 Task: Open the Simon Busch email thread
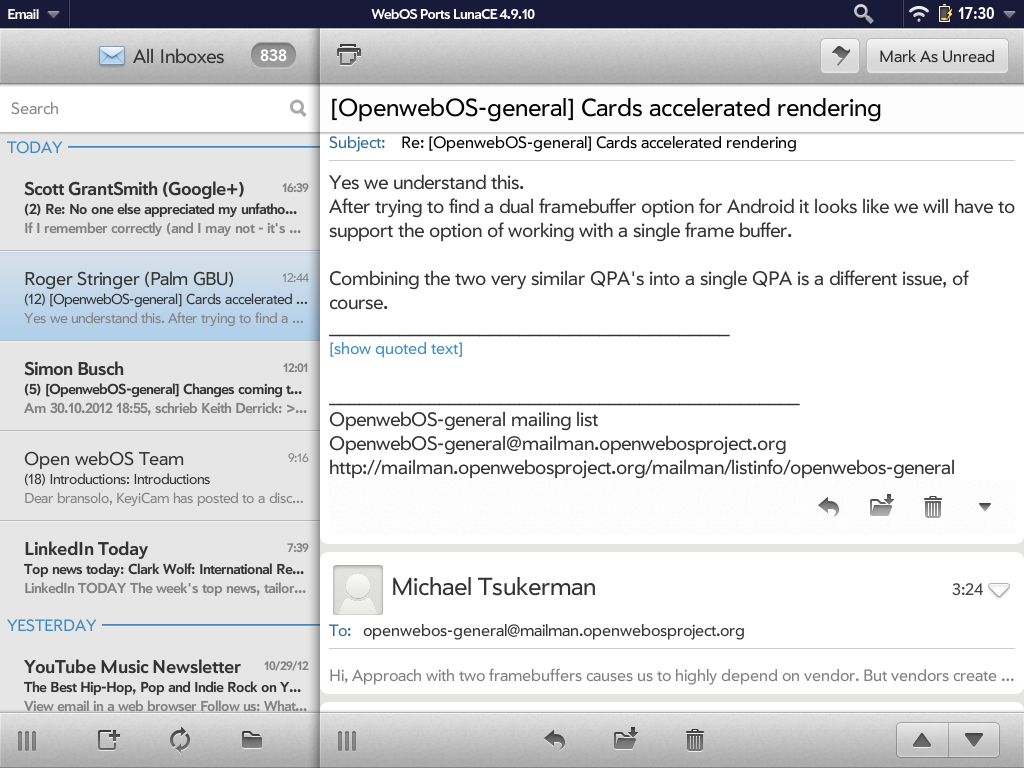[x=160, y=387]
